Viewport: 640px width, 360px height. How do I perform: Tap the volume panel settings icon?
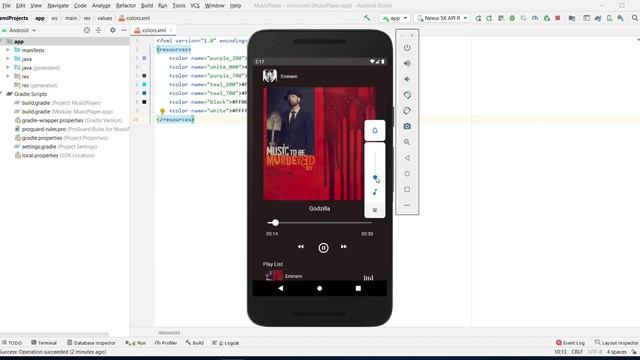click(x=375, y=210)
